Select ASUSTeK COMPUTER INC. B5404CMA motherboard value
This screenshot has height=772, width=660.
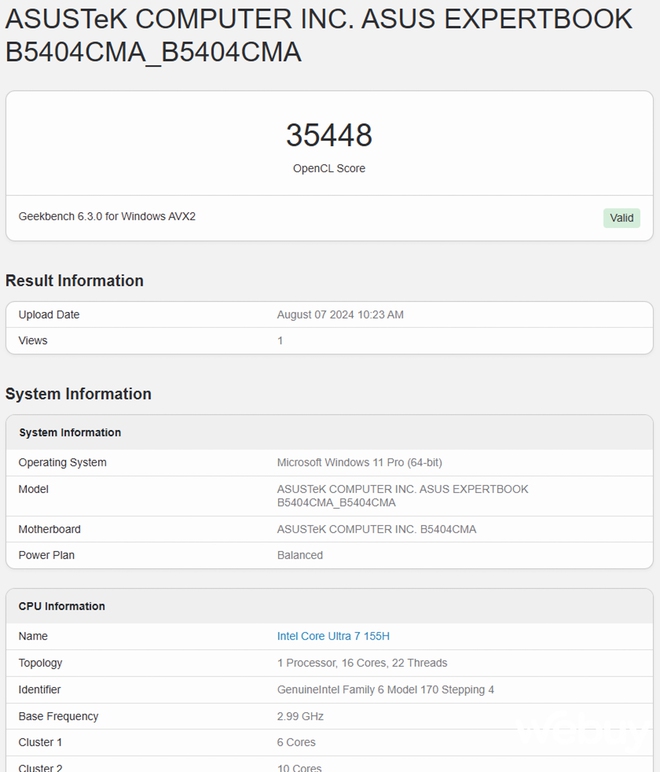pyautogui.click(x=377, y=529)
